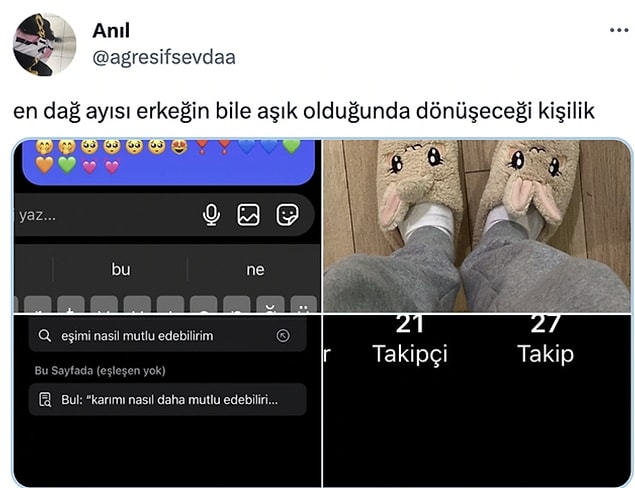The image size is (635, 488).
Task: Tap the sticker smiley icon in message bar
Action: pos(288,215)
